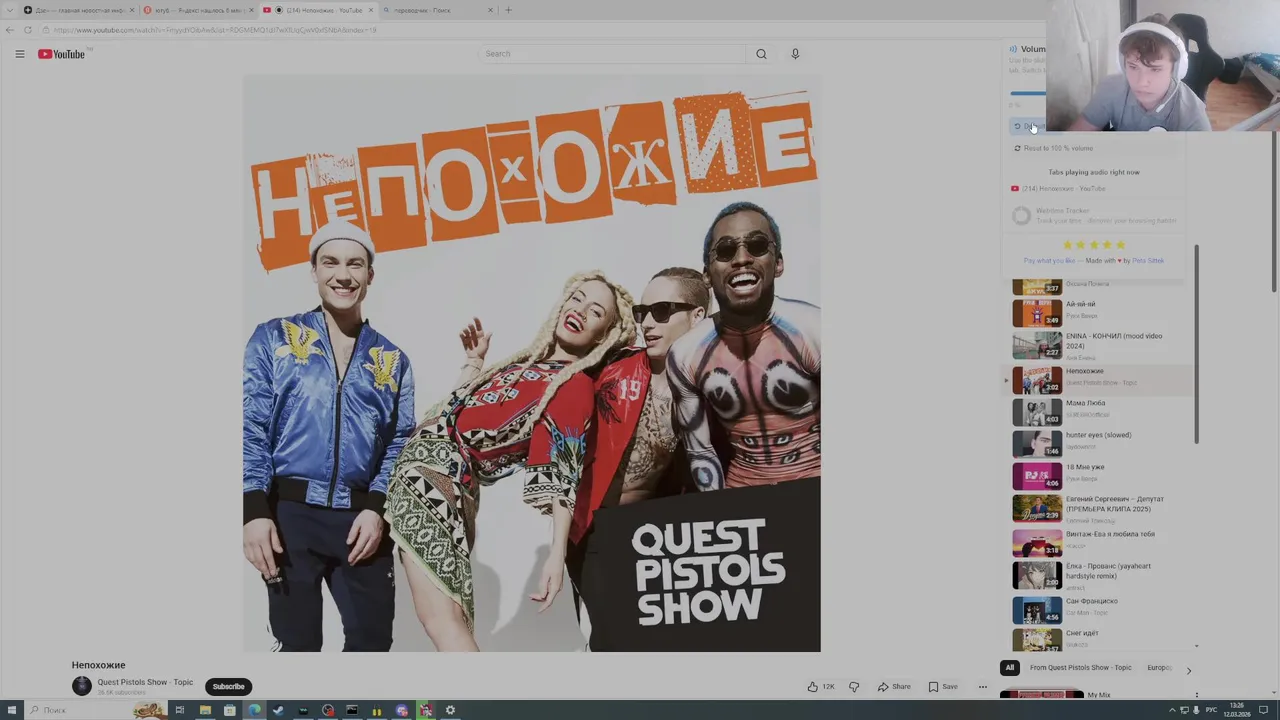Open Quest Pistols Show channel avatar
Image resolution: width=1280 pixels, height=720 pixels.
click(x=82, y=686)
